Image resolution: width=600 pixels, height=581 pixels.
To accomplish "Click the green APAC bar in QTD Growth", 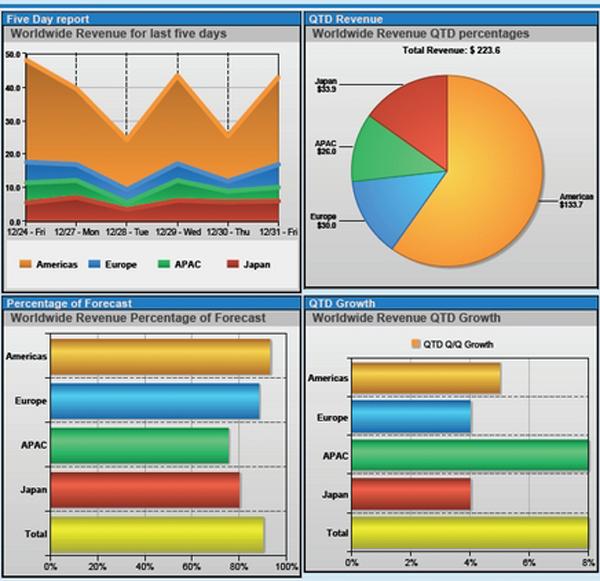I will click(x=468, y=455).
